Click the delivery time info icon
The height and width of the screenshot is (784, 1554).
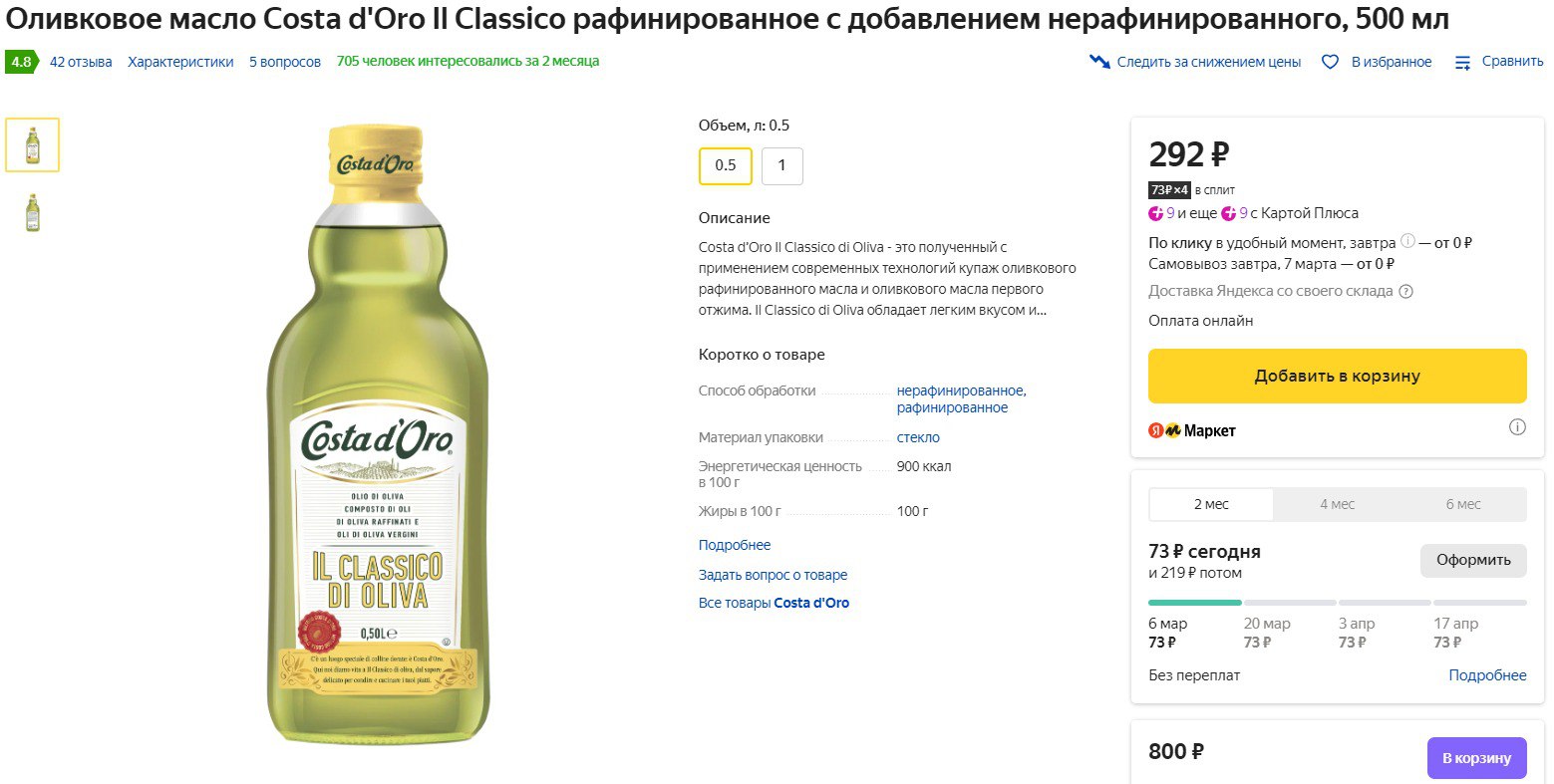[x=1407, y=241]
